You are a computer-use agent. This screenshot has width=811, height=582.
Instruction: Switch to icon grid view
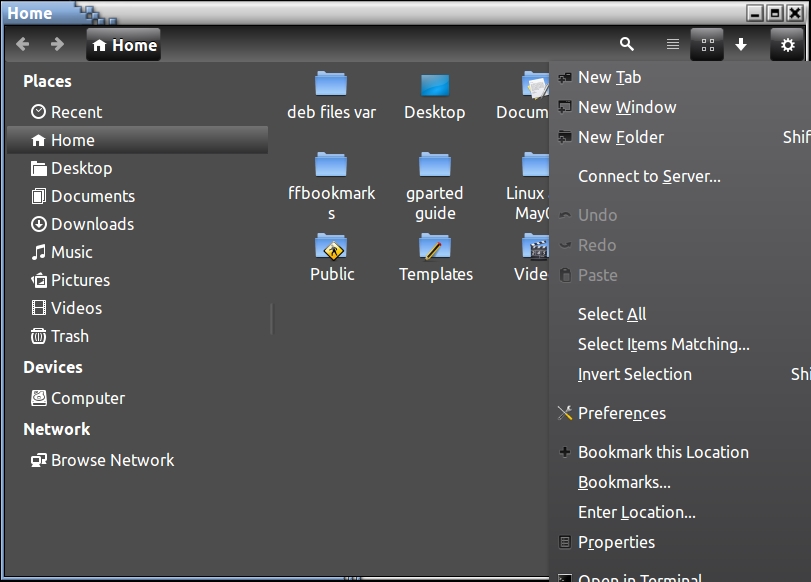click(707, 44)
